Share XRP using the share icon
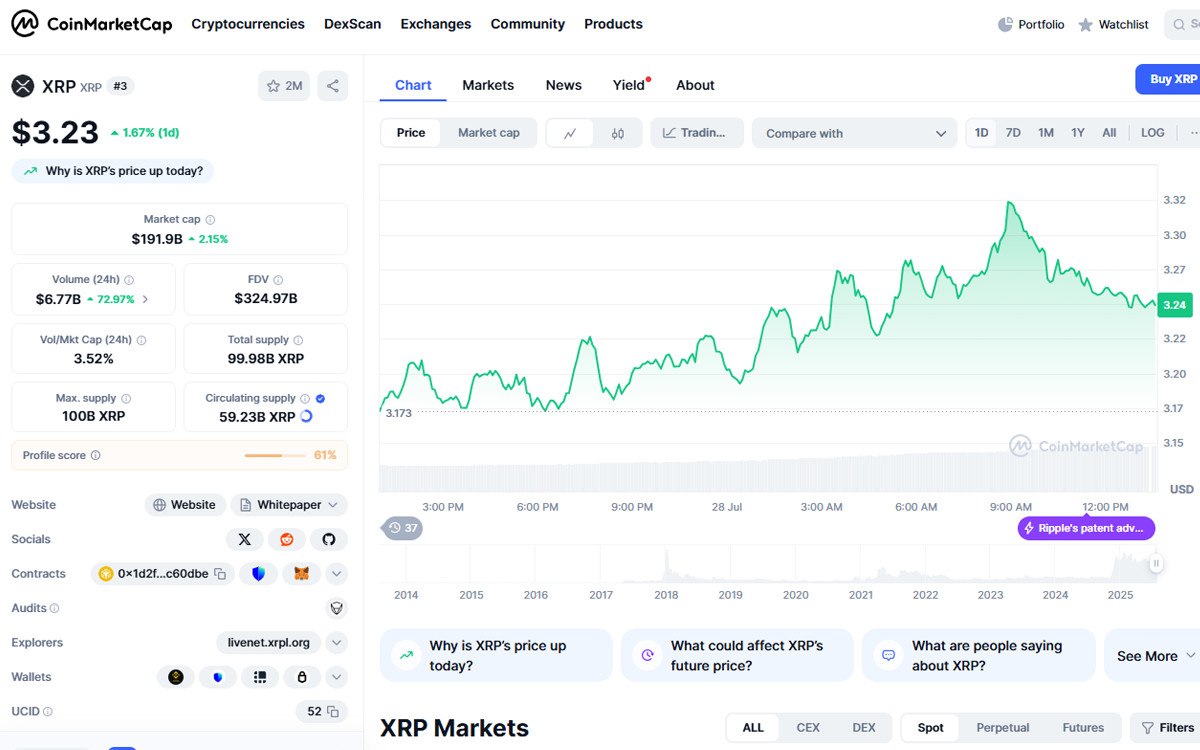The width and height of the screenshot is (1200, 750). 332,86
